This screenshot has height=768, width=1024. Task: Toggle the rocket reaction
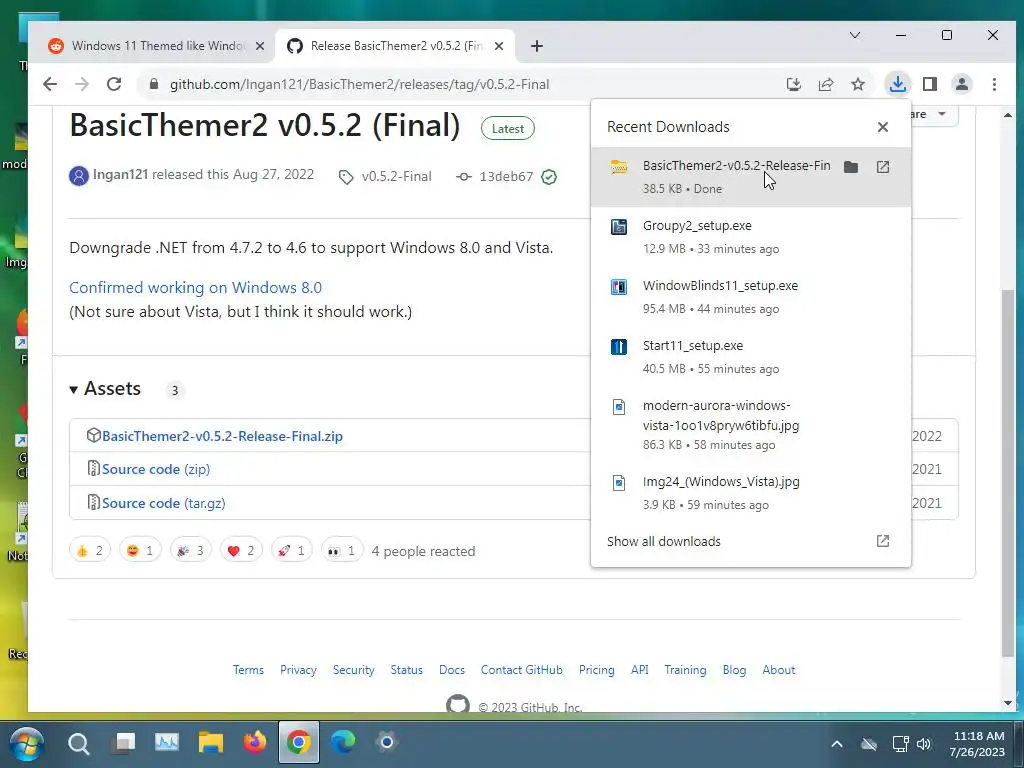pos(291,551)
